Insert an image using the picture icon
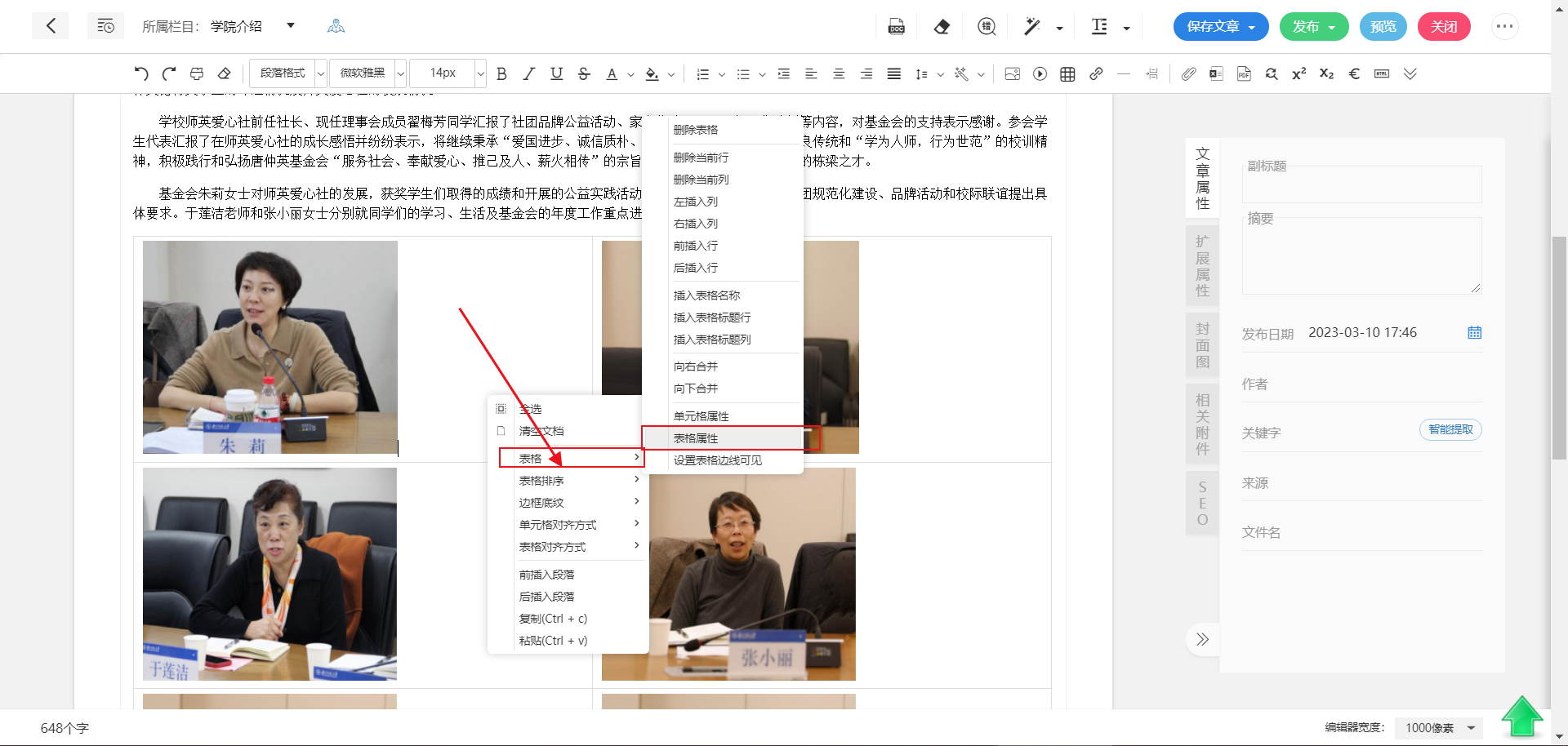 tap(1012, 73)
